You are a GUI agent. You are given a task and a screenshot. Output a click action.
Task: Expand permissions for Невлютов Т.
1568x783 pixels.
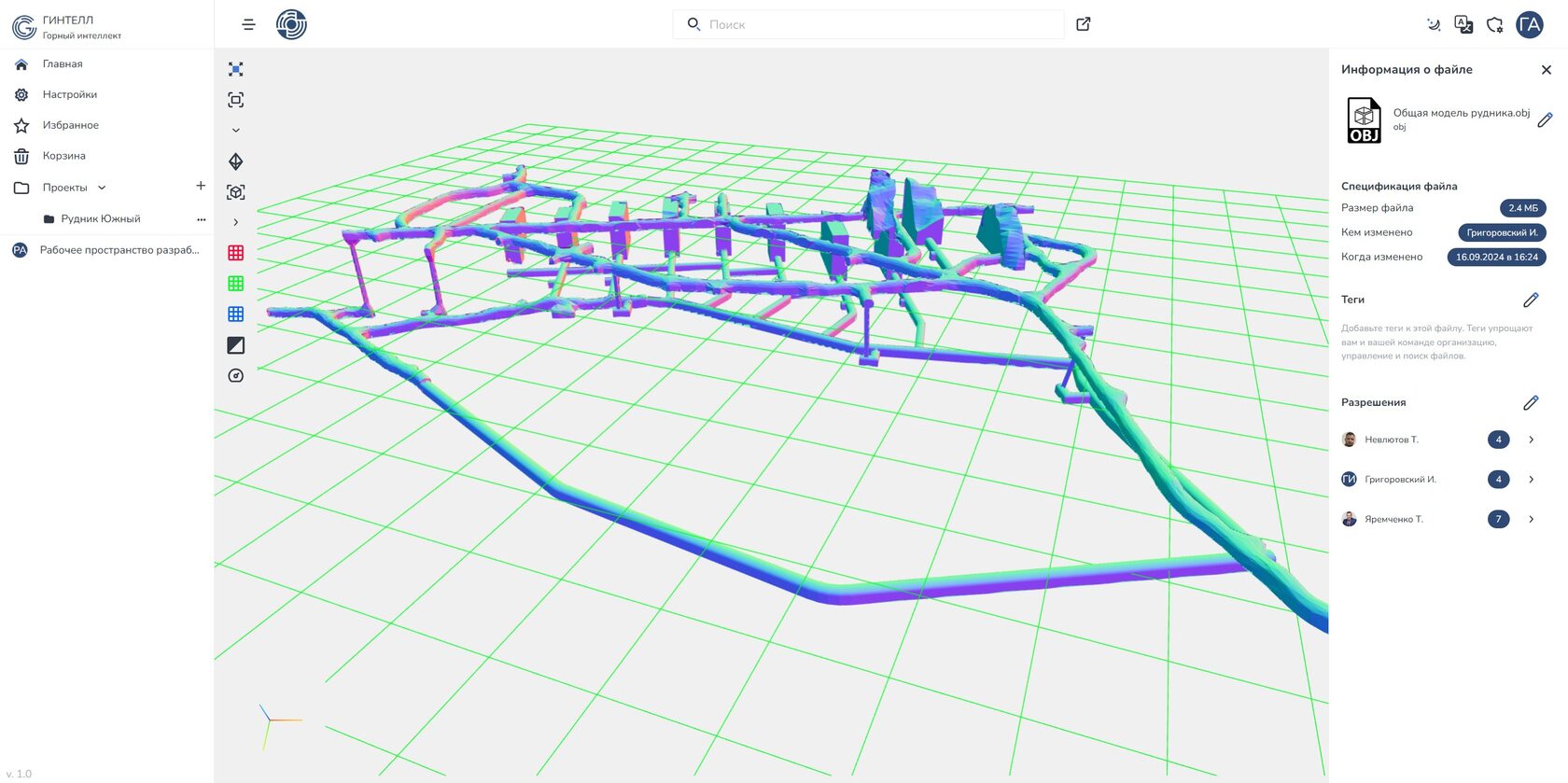[1531, 440]
